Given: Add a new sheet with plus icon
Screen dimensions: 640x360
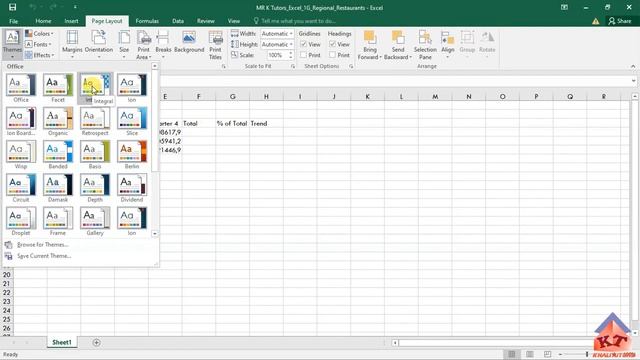Looking at the screenshot, I should tap(96, 342).
